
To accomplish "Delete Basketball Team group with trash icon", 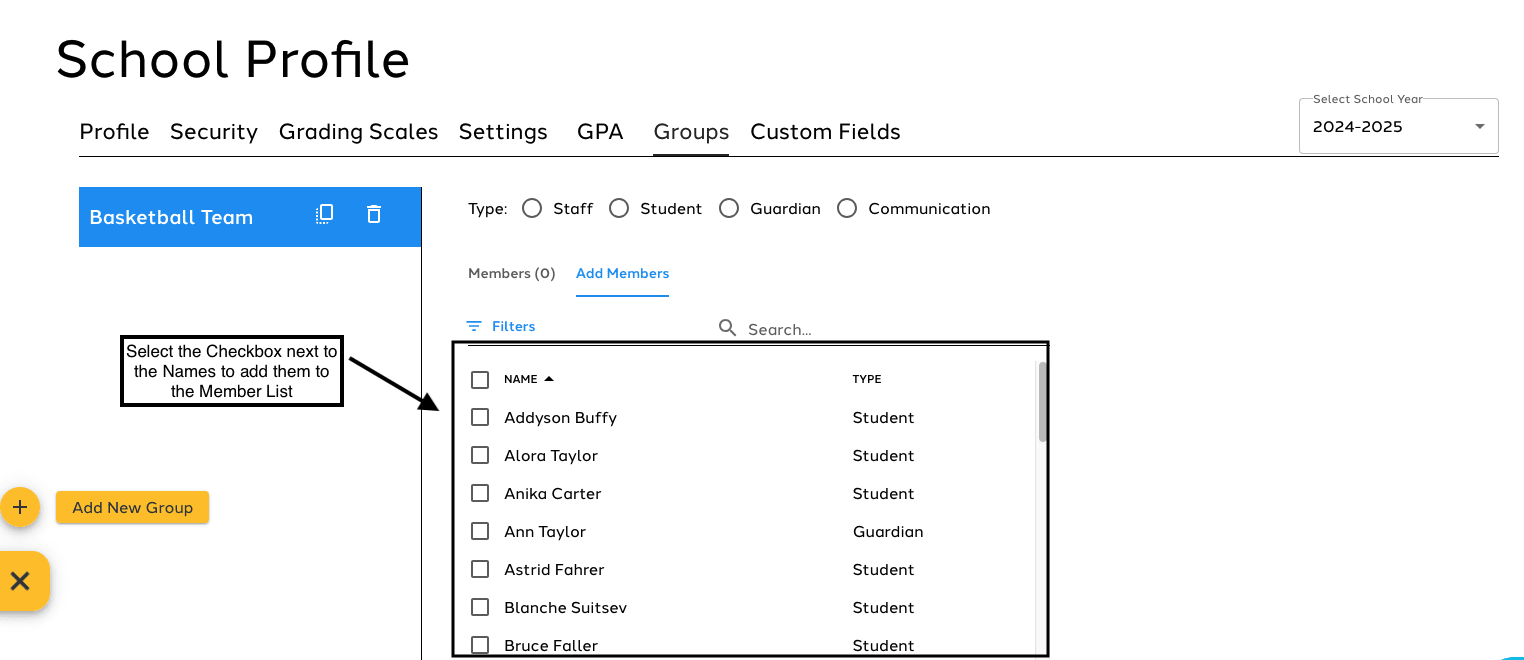I will [x=374, y=214].
